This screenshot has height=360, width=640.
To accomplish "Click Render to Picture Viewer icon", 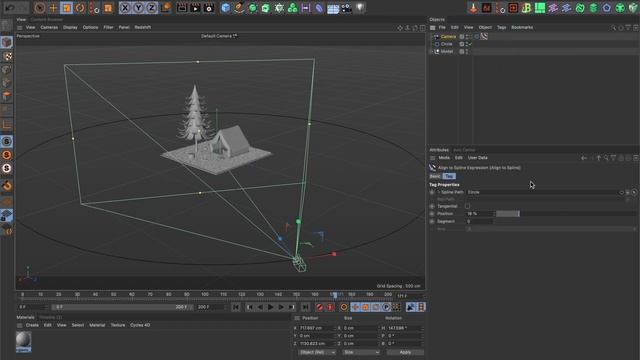I will tap(196, 8).
